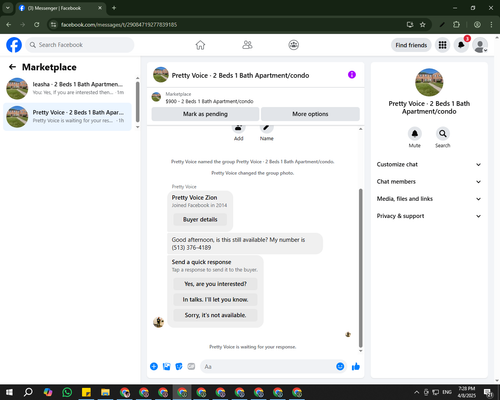Click the Add people icon in chat

(x=238, y=128)
